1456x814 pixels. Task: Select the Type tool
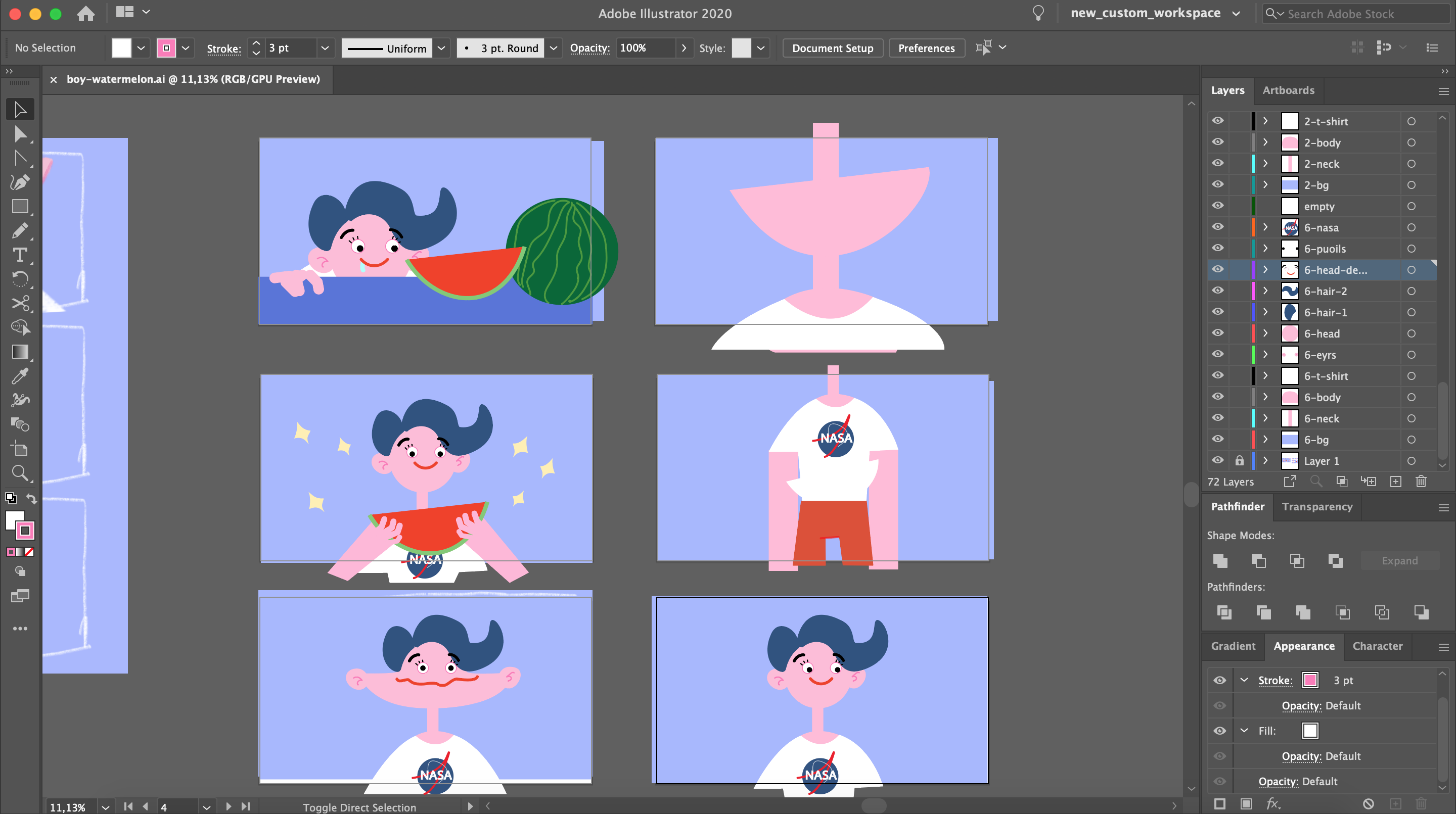pos(20,255)
